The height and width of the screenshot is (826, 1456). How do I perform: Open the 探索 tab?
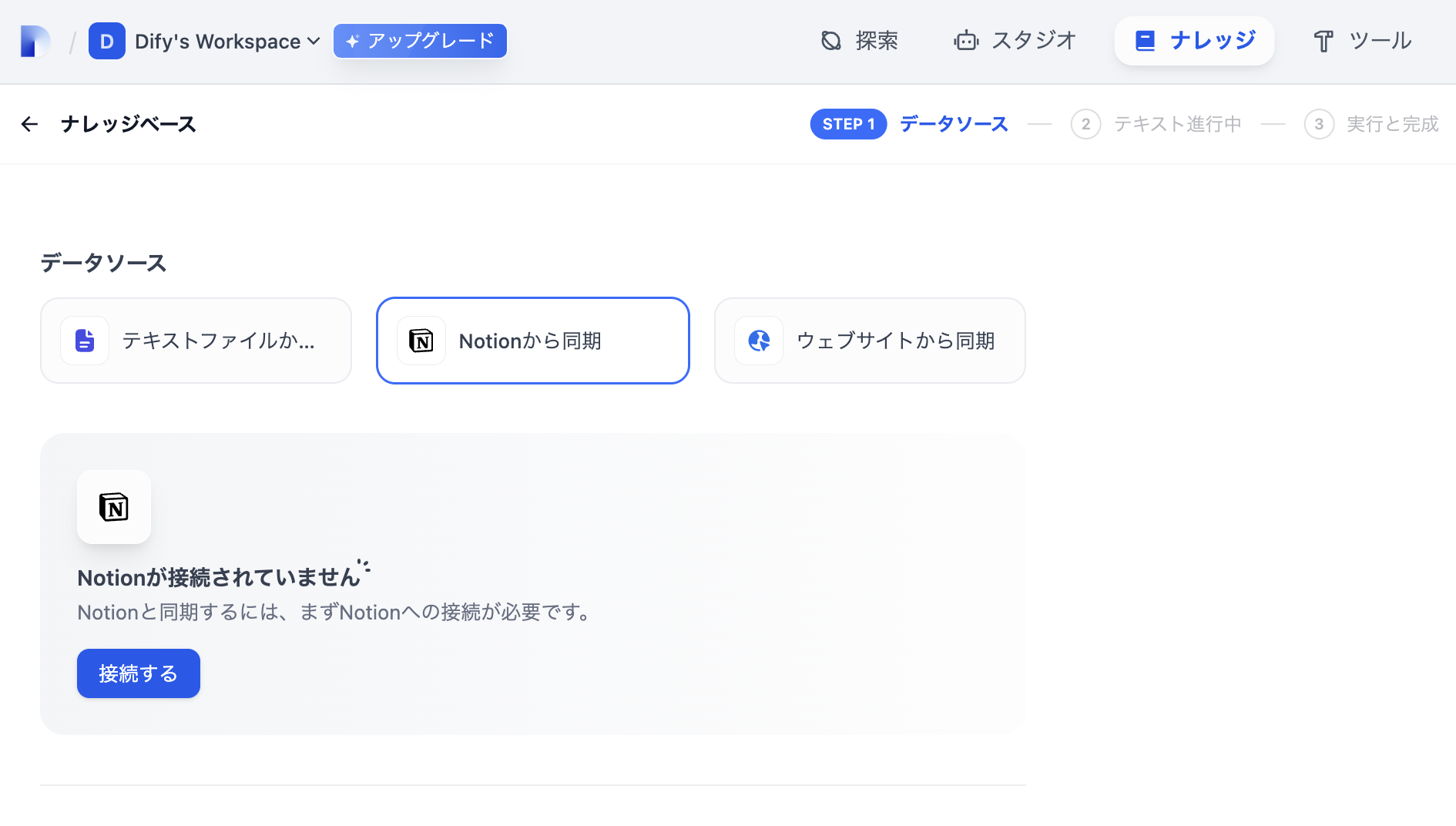coord(860,41)
